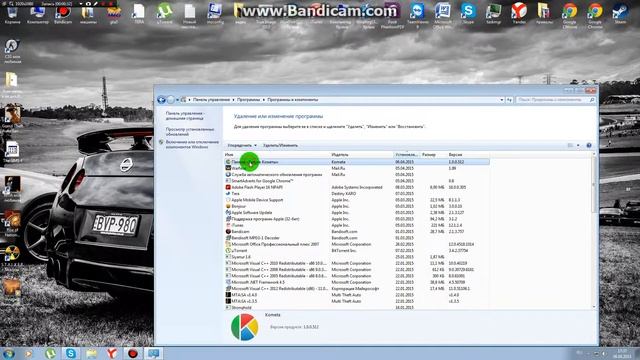Open Просмотр установленных обновлений link

click(190, 131)
